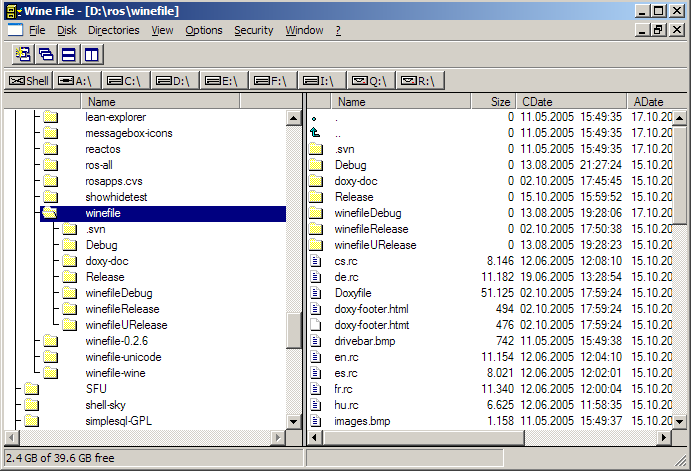Select the winefile-wine folder in tree

point(115,373)
